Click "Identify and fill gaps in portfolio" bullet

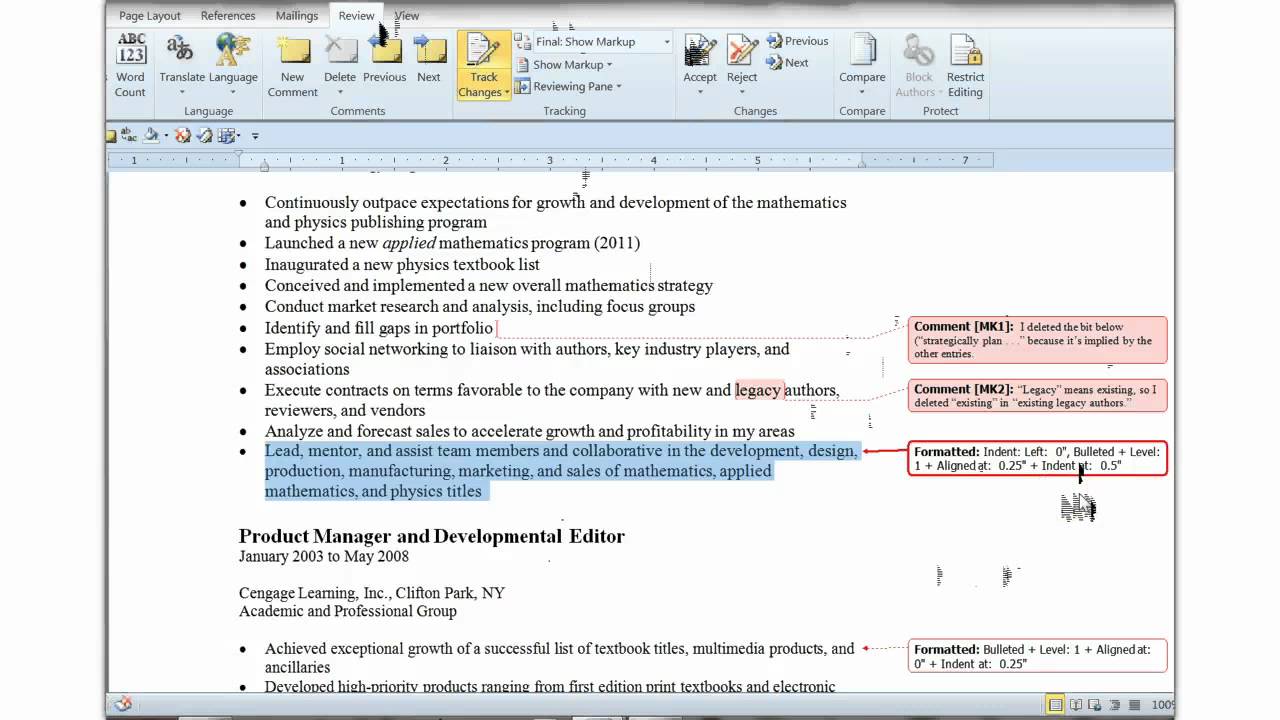378,328
